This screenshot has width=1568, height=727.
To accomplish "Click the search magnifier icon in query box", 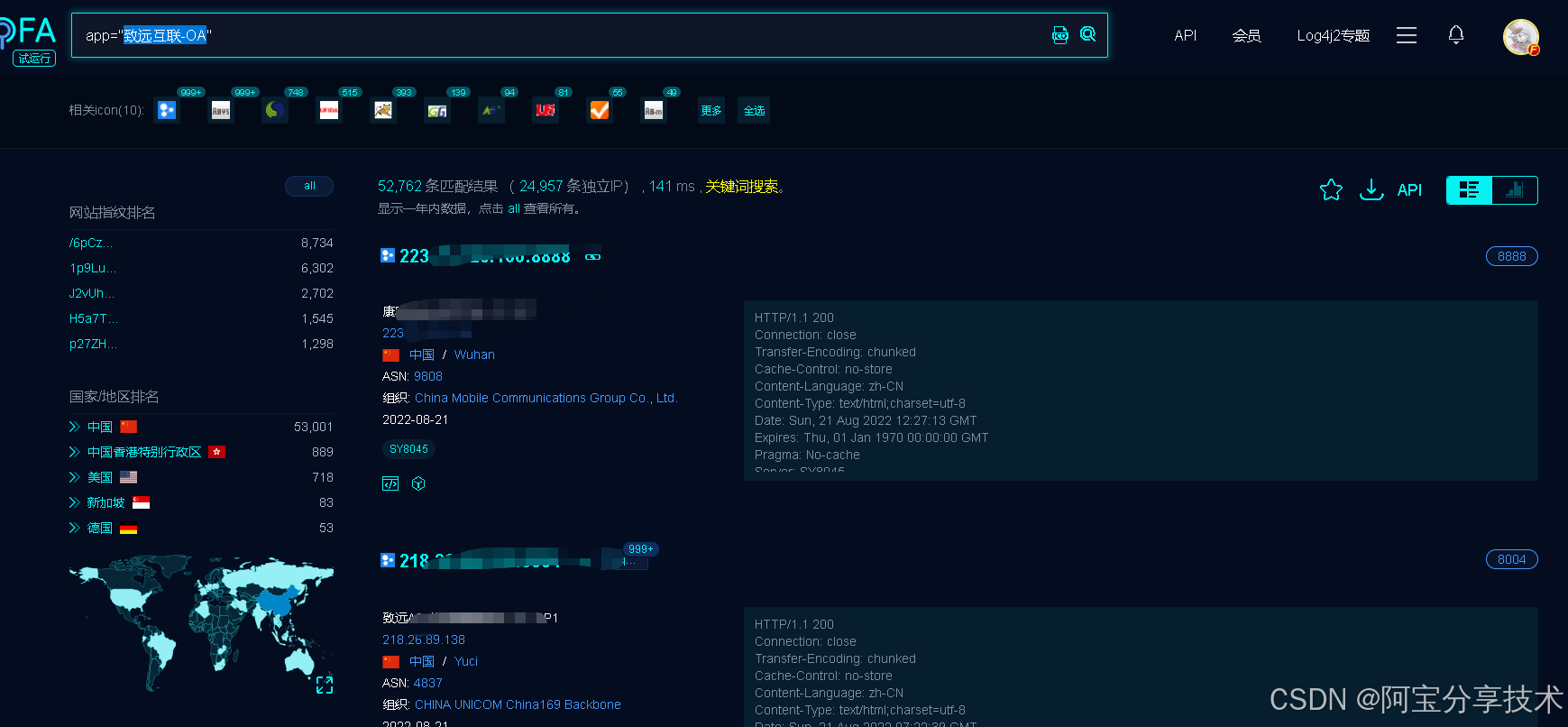I will (x=1088, y=34).
